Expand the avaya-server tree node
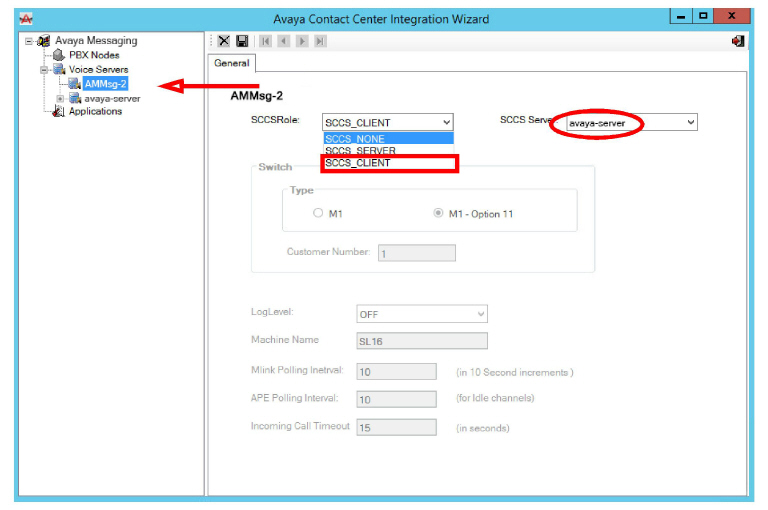 [60, 98]
